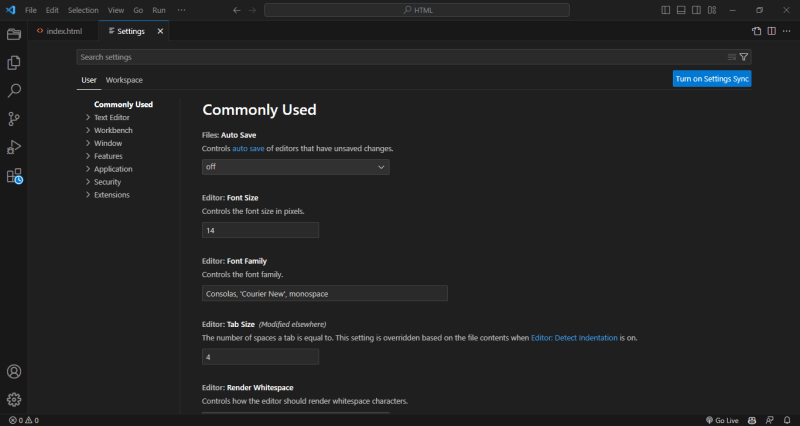Open the Explorer view in activity bar
Image resolution: width=800 pixels, height=426 pixels.
(x=14, y=62)
